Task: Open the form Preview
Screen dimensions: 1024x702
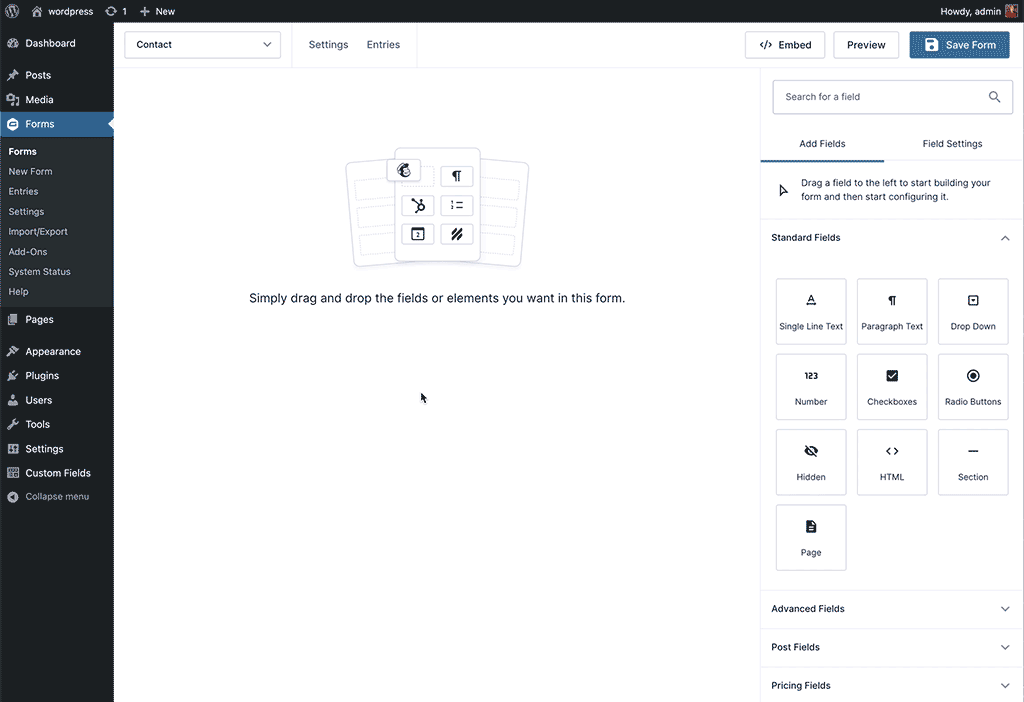Action: (x=865, y=44)
